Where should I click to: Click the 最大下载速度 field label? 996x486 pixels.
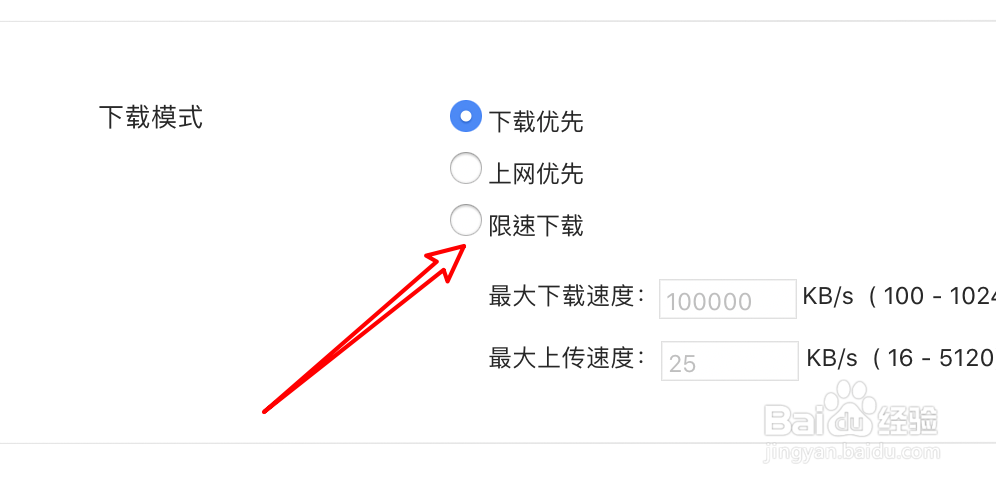click(x=567, y=297)
